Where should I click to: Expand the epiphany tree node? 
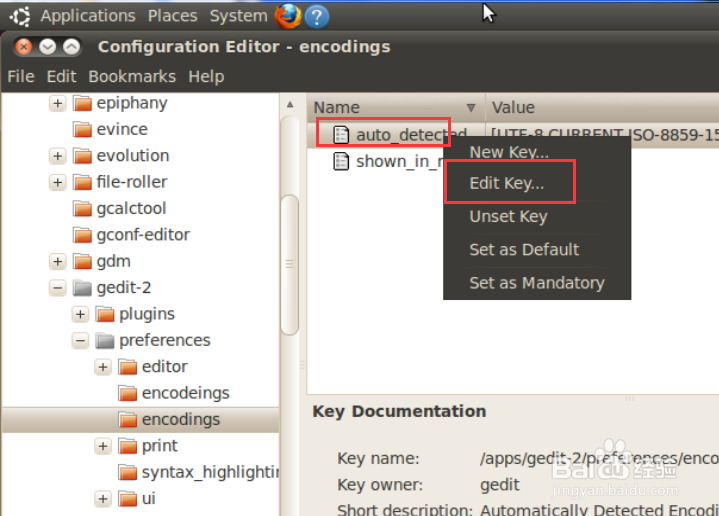[58, 103]
